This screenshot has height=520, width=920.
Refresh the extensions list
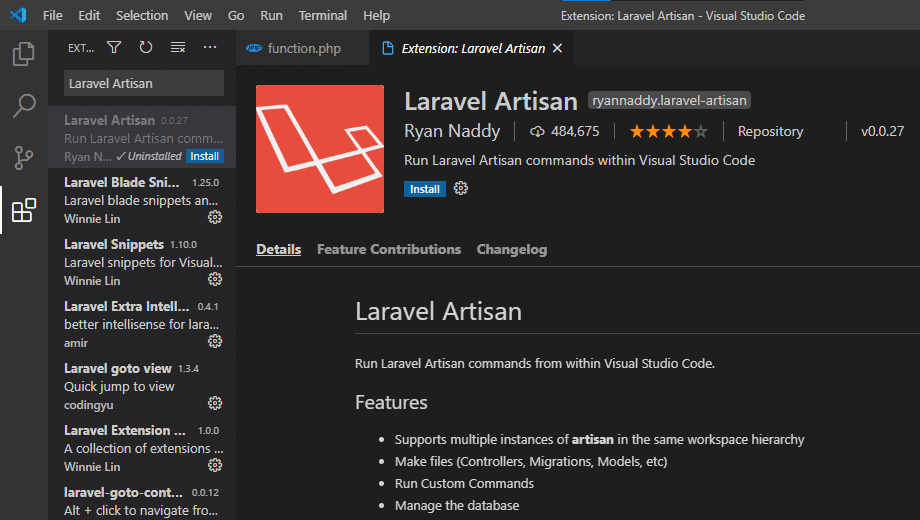click(x=146, y=47)
